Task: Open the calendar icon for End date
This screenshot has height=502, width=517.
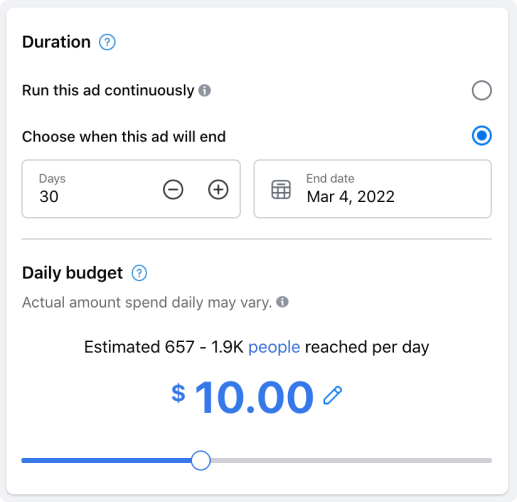Action: [x=281, y=190]
